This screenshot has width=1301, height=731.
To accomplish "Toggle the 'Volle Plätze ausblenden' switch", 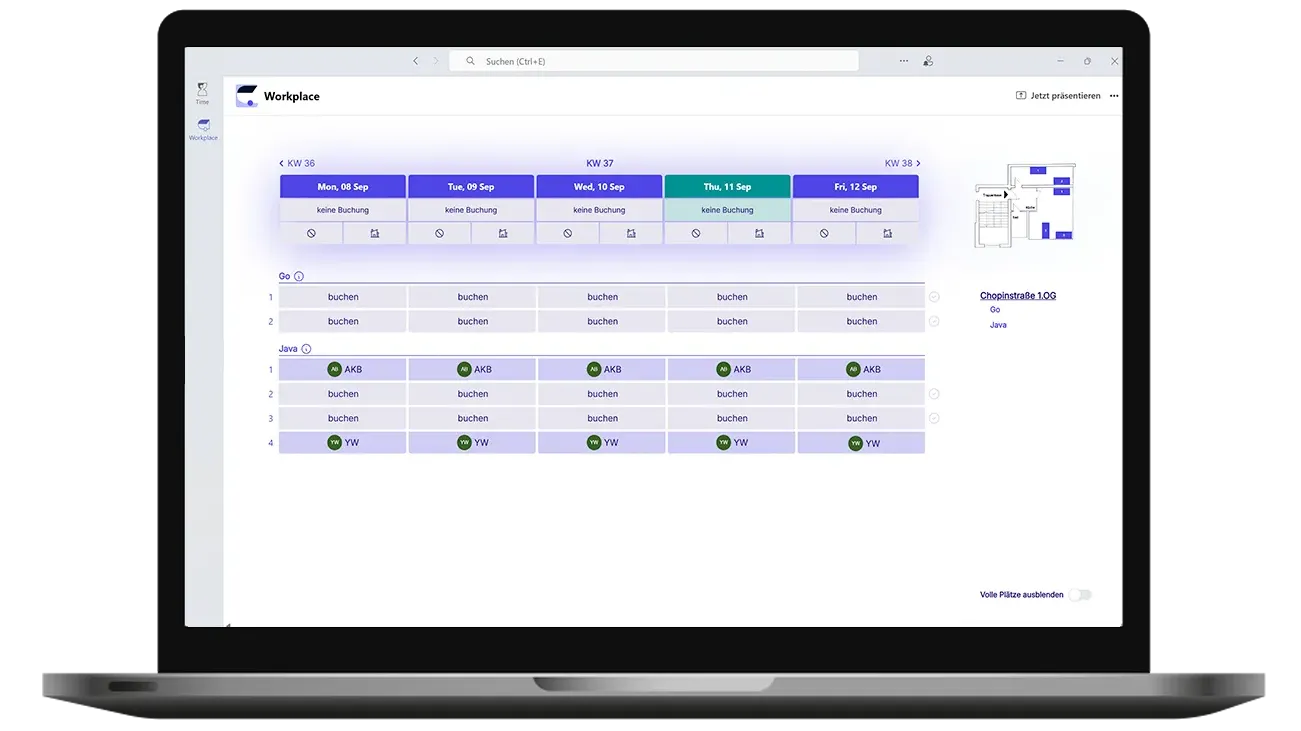I will point(1079,595).
